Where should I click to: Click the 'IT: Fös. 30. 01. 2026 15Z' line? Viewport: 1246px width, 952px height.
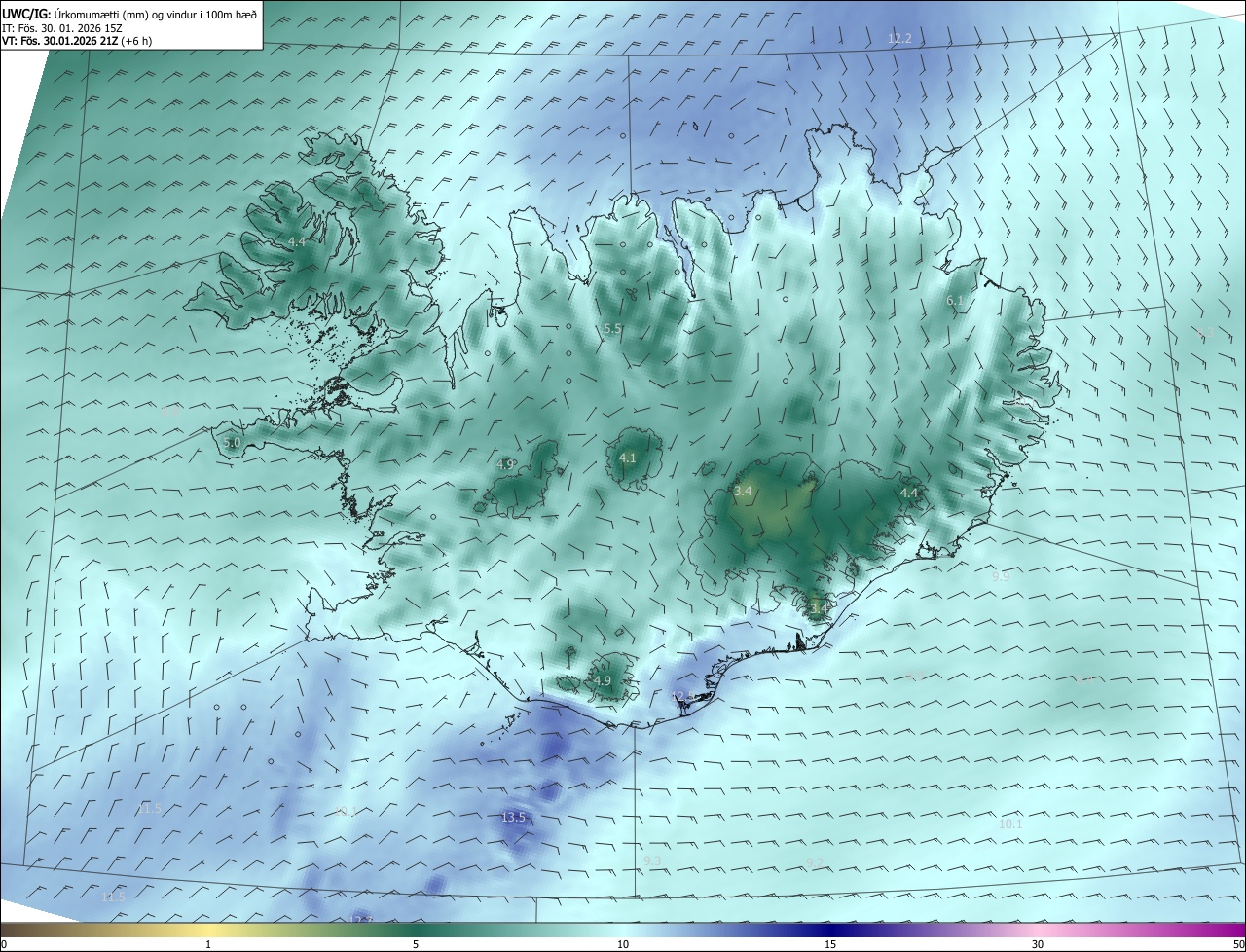click(60, 28)
